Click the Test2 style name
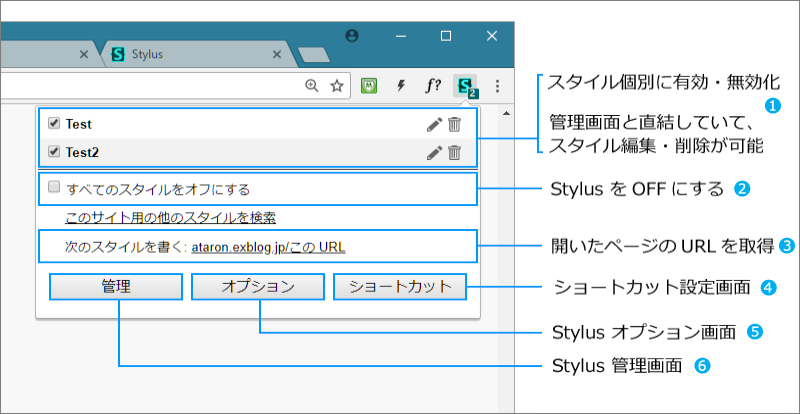The width and height of the screenshot is (800, 414). tap(82, 152)
